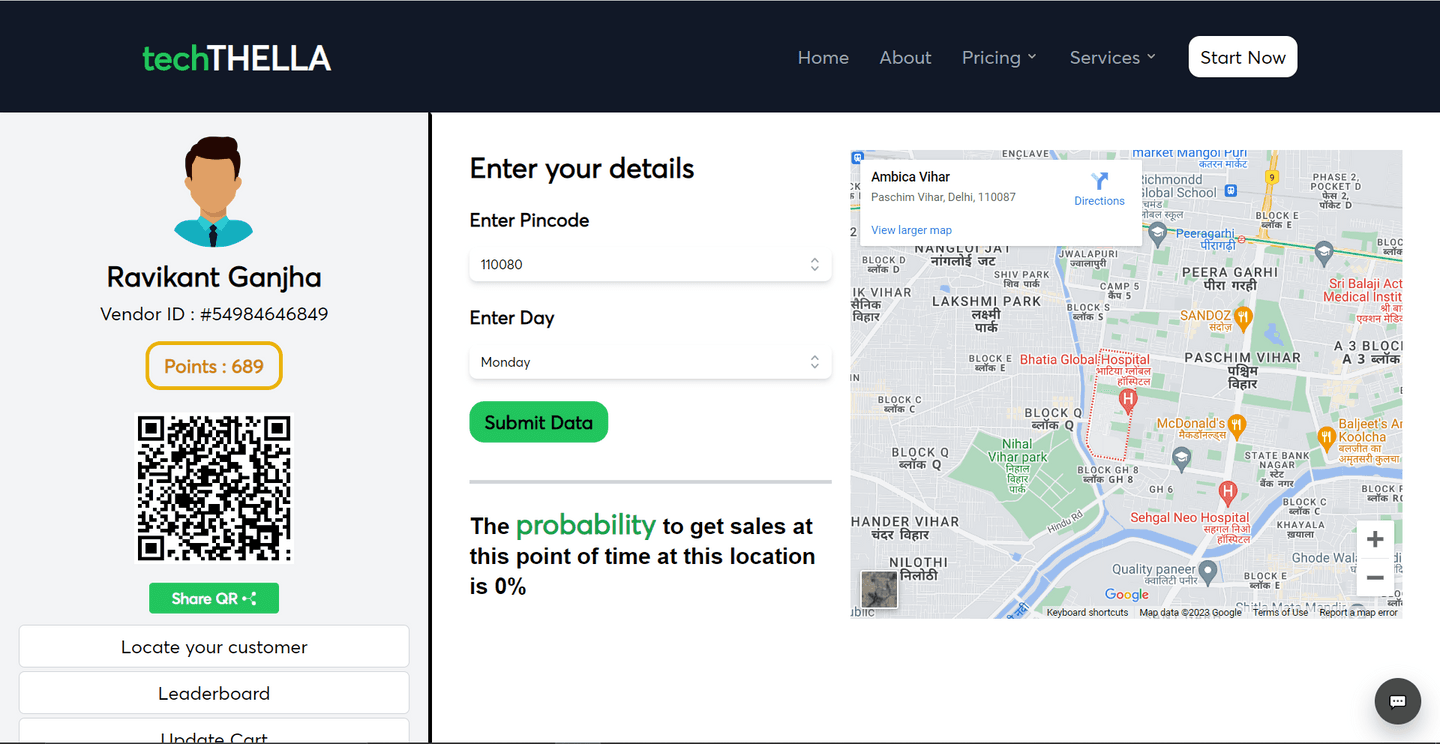Image resolution: width=1440 pixels, height=744 pixels.
Task: Click the school pin near GH 6
Action: pos(1181,459)
